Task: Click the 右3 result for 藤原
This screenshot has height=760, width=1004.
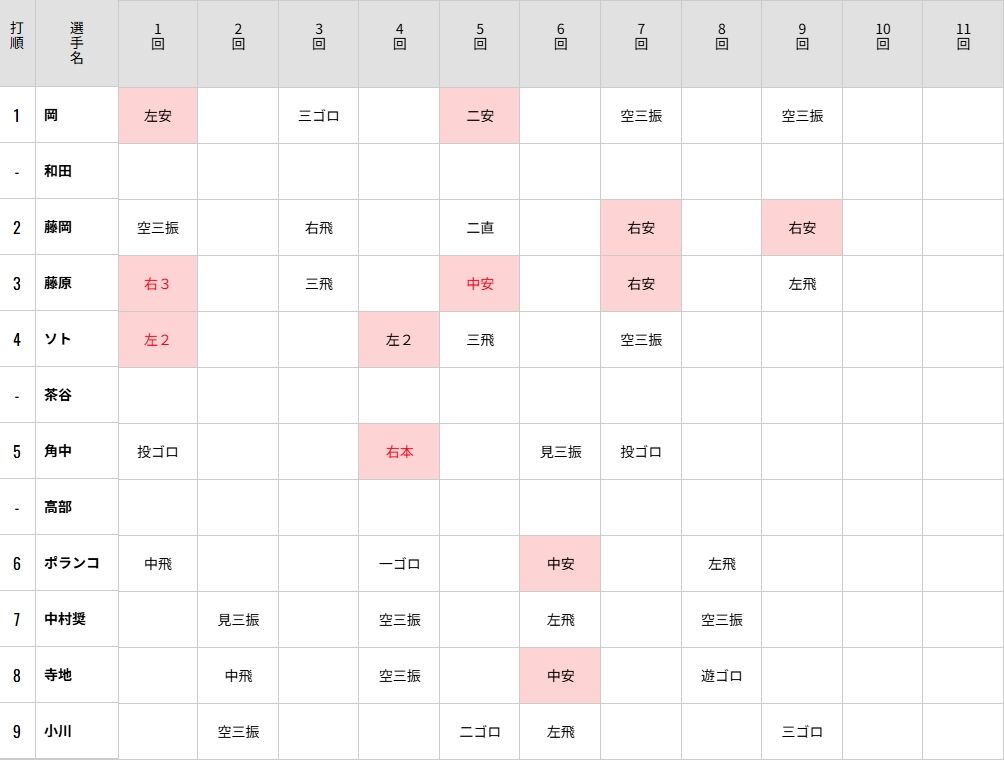Action: (158, 284)
